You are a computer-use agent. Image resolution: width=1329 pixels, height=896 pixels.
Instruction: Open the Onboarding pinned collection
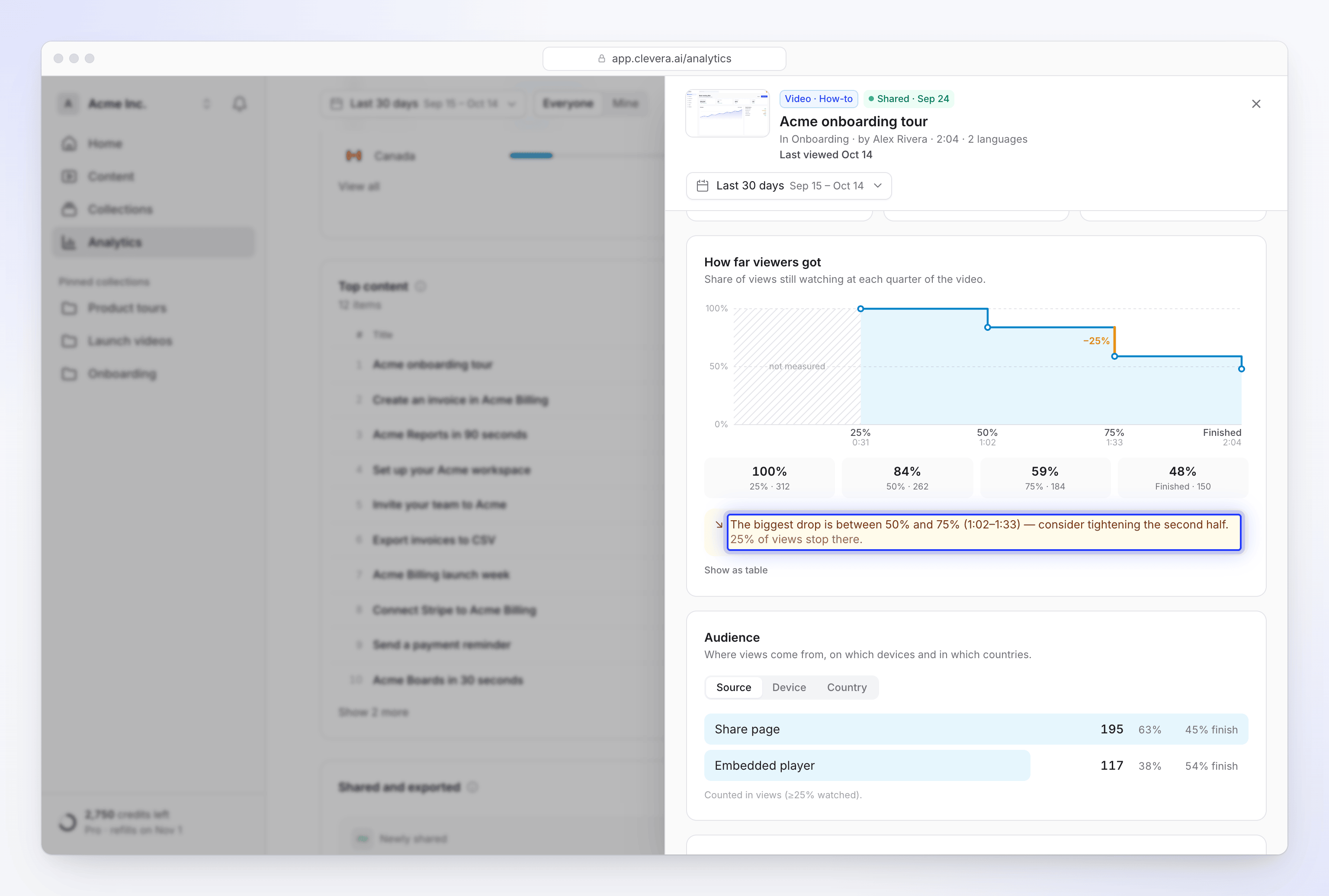pos(154,374)
